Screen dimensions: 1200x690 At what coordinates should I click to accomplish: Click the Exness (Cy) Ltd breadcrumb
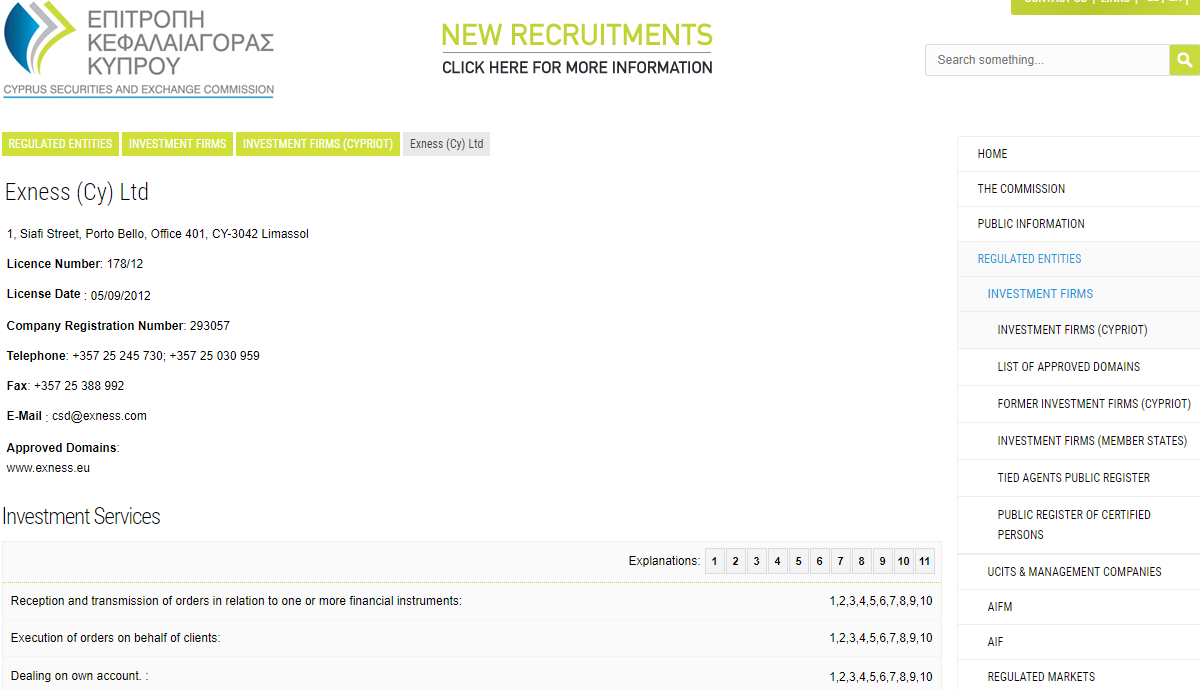446,144
